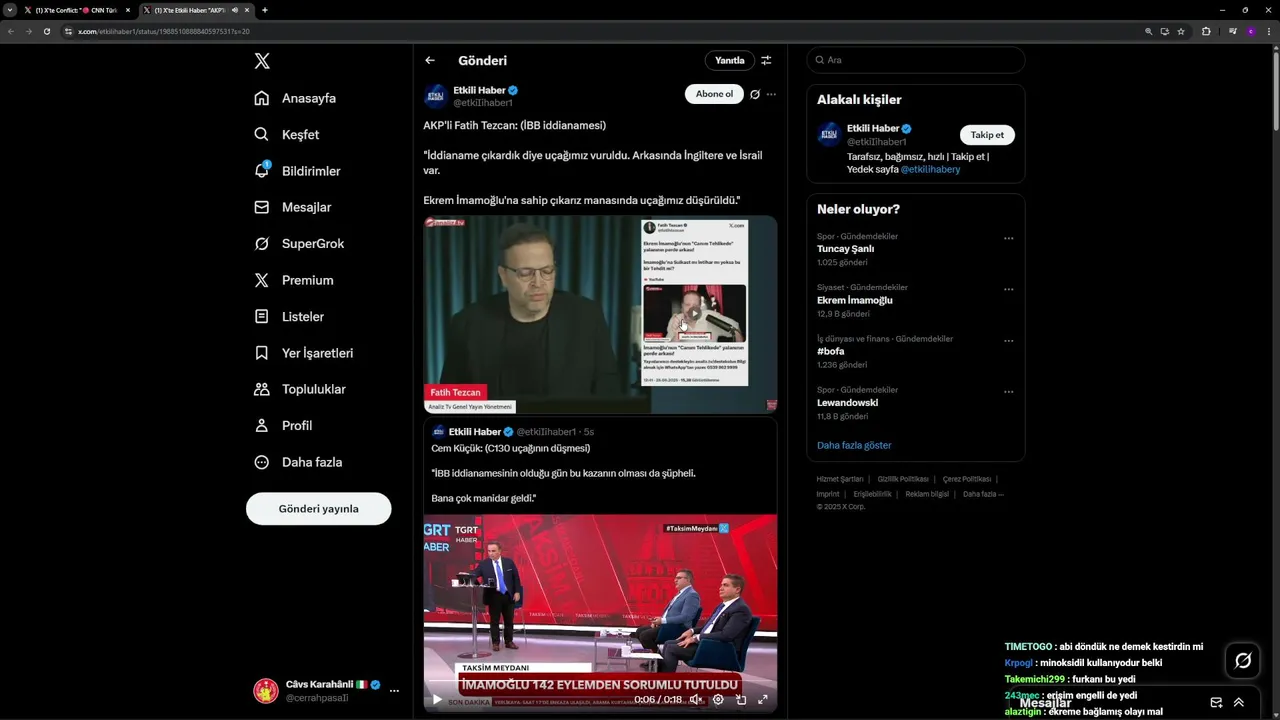Screen dimensions: 1280x720
Task: Open SuperGrok from the sidebar
Action: [299, 244]
